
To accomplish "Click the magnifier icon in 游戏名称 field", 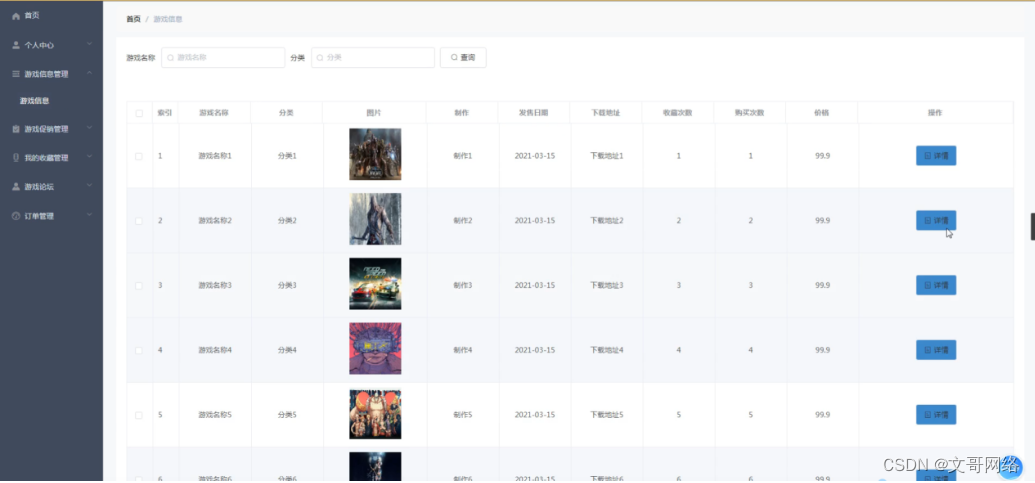I will point(170,58).
